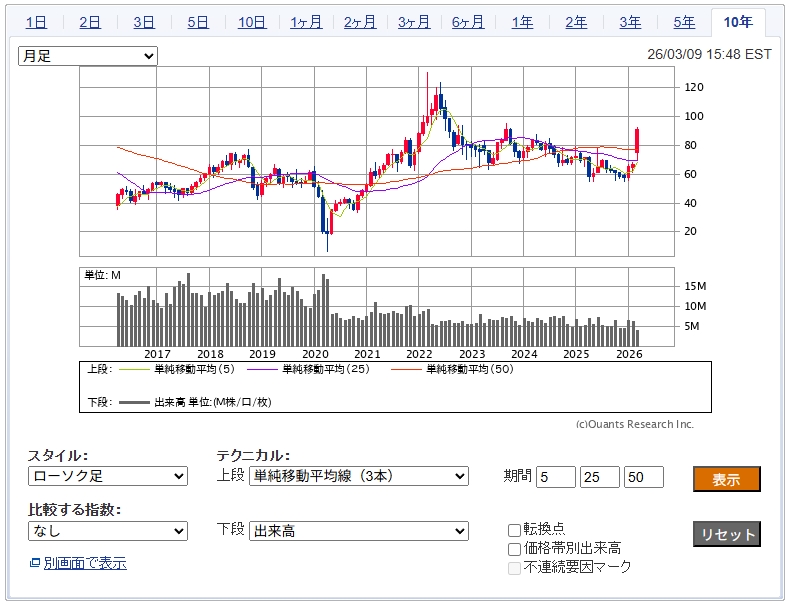Viewport: 789px width, 605px height.
Task: Select the 1年 period tab
Action: [x=522, y=22]
